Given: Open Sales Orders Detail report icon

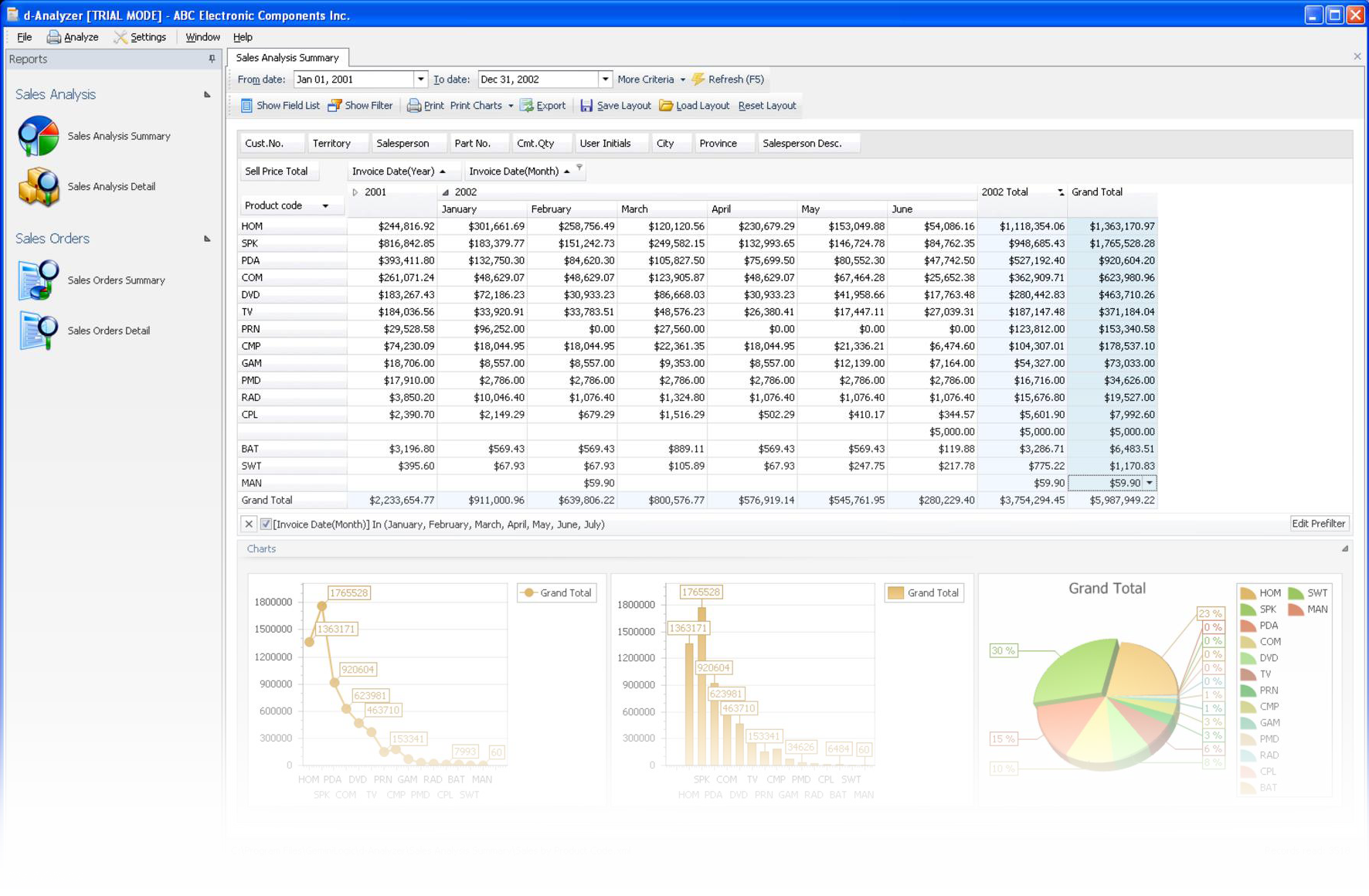Looking at the screenshot, I should click(39, 331).
